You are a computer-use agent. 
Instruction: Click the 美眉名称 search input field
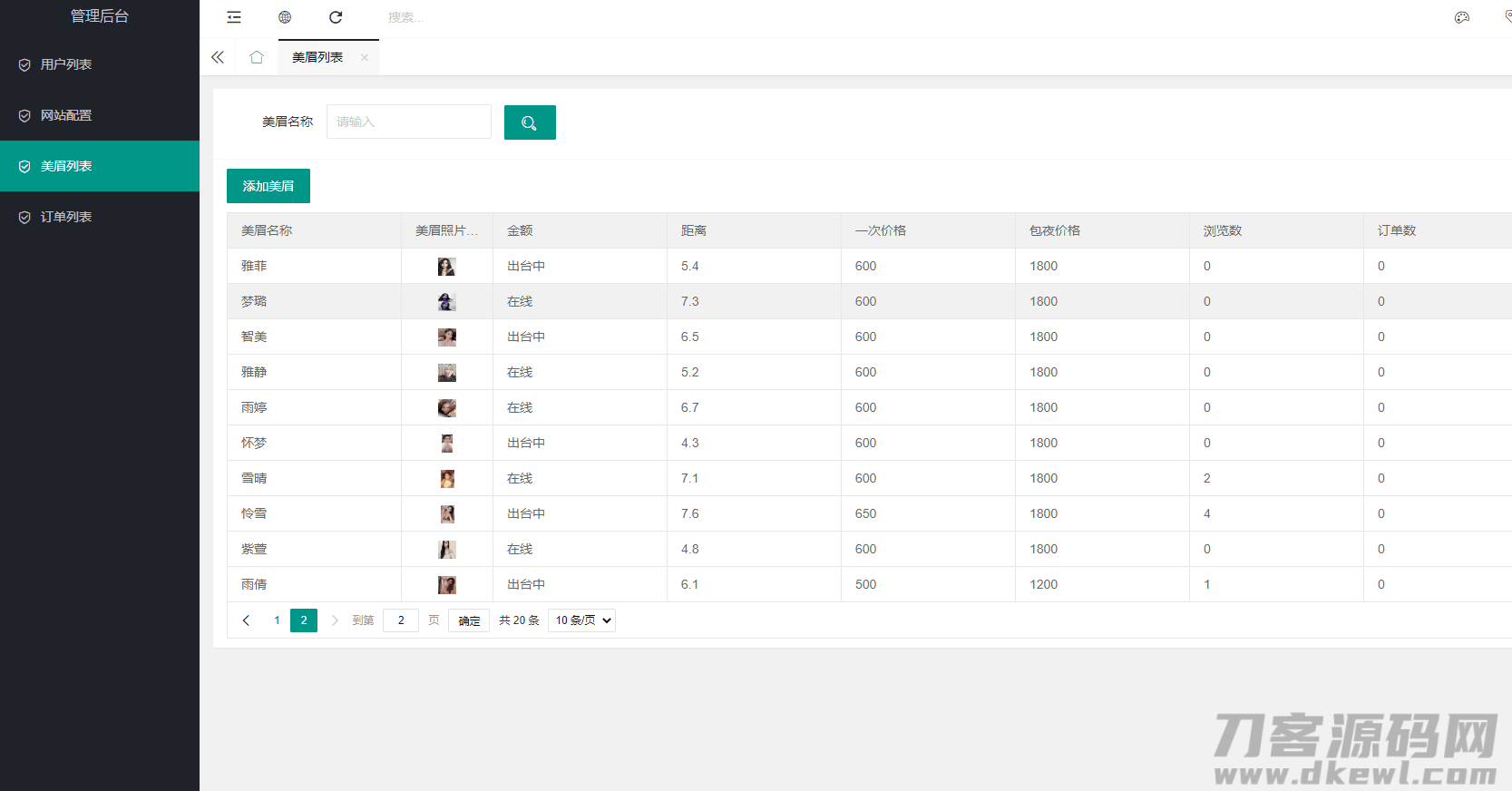408,122
